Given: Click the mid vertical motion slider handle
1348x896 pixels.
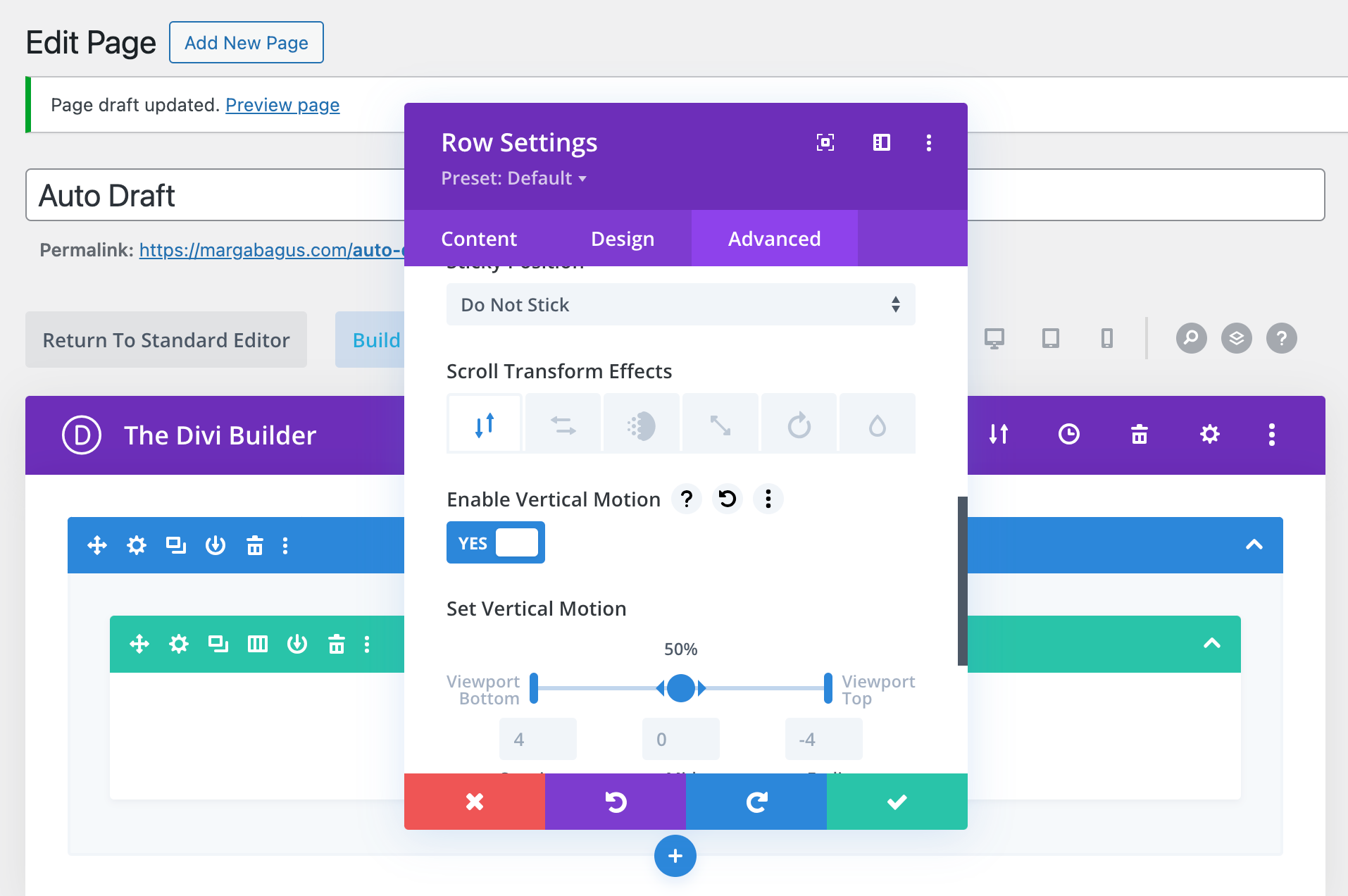Looking at the screenshot, I should click(681, 688).
